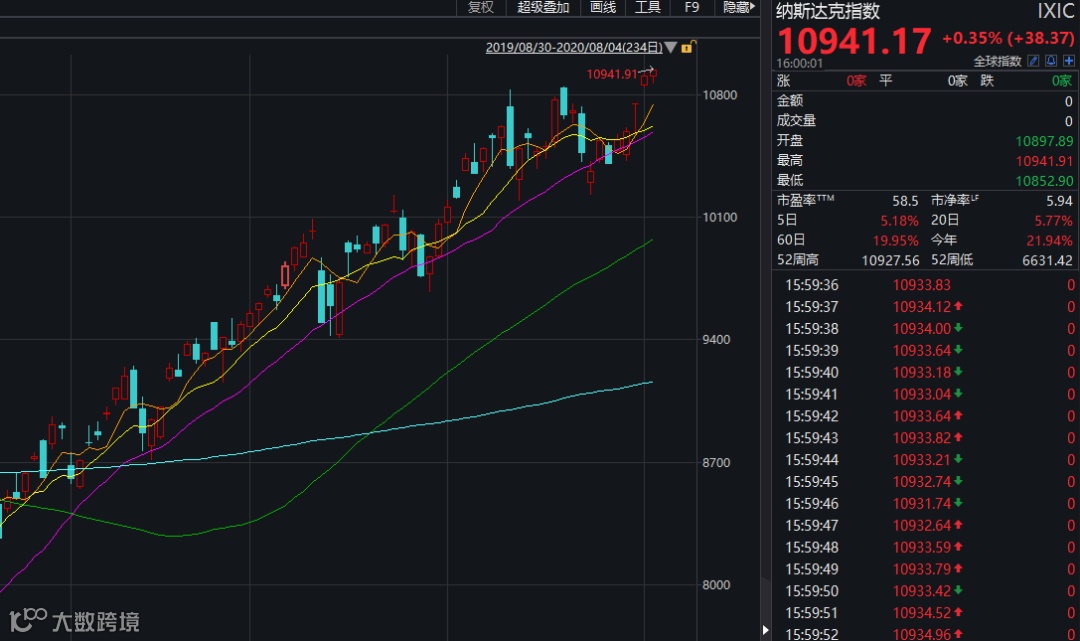Click the 52周高 value 10927.56
This screenshot has width=1080, height=641.
click(x=891, y=260)
